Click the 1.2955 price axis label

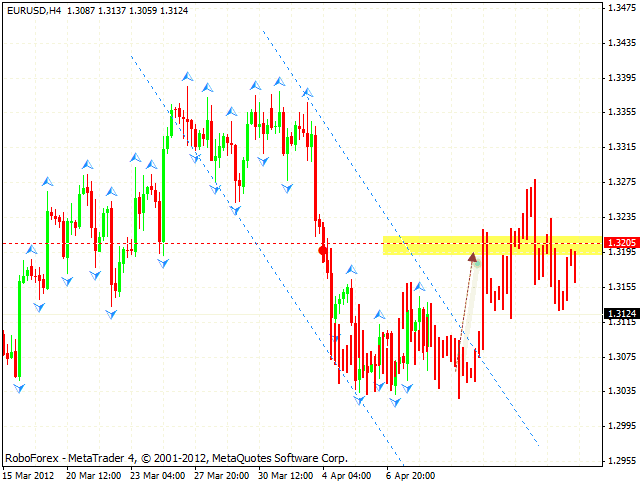(x=622, y=461)
